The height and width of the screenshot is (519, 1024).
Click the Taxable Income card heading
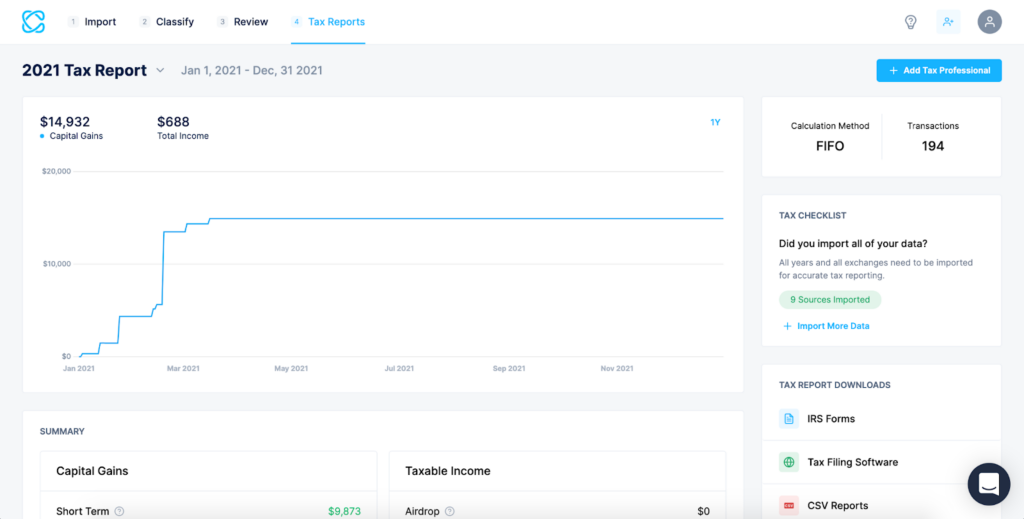tap(447, 471)
